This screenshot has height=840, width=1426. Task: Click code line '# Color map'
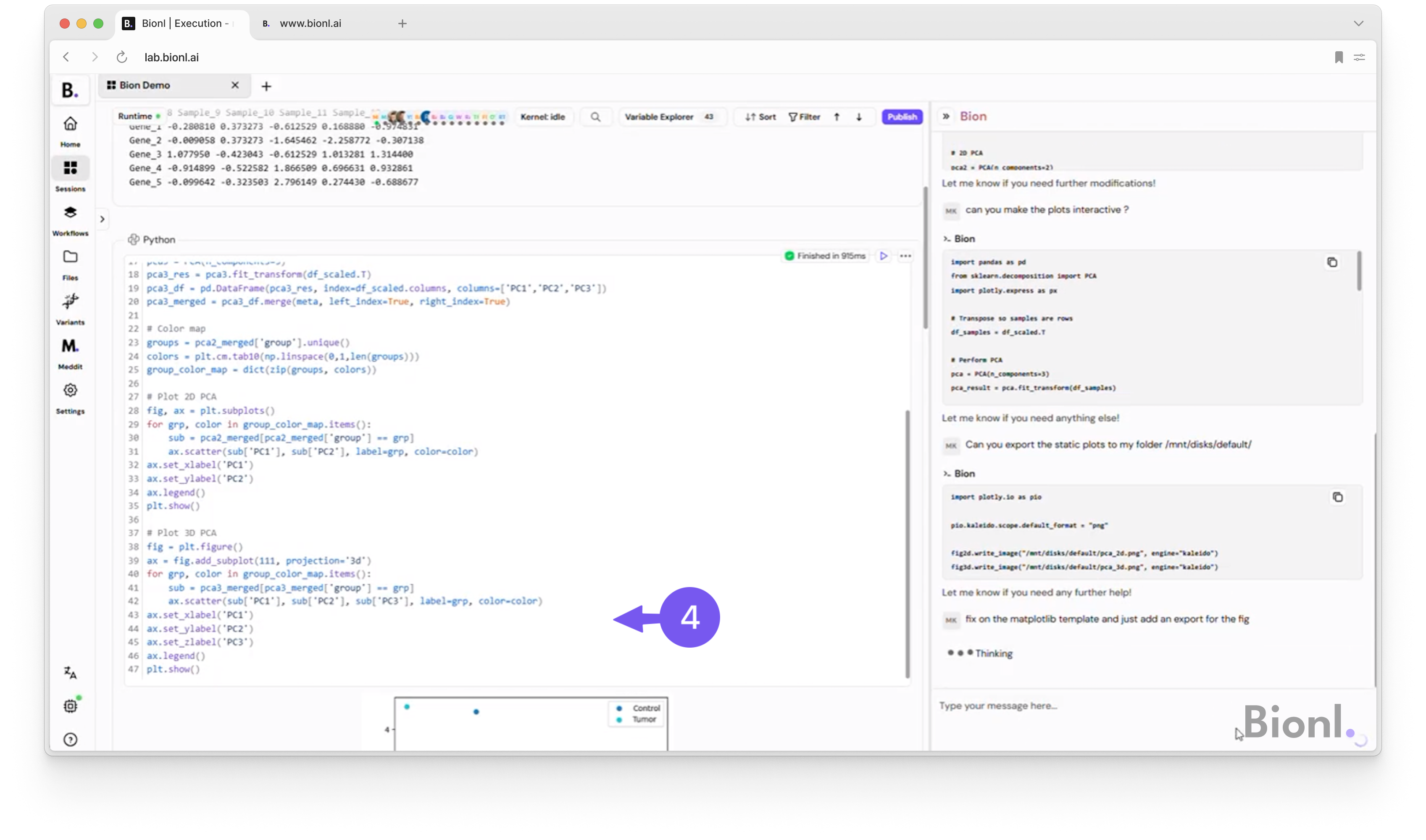point(176,328)
